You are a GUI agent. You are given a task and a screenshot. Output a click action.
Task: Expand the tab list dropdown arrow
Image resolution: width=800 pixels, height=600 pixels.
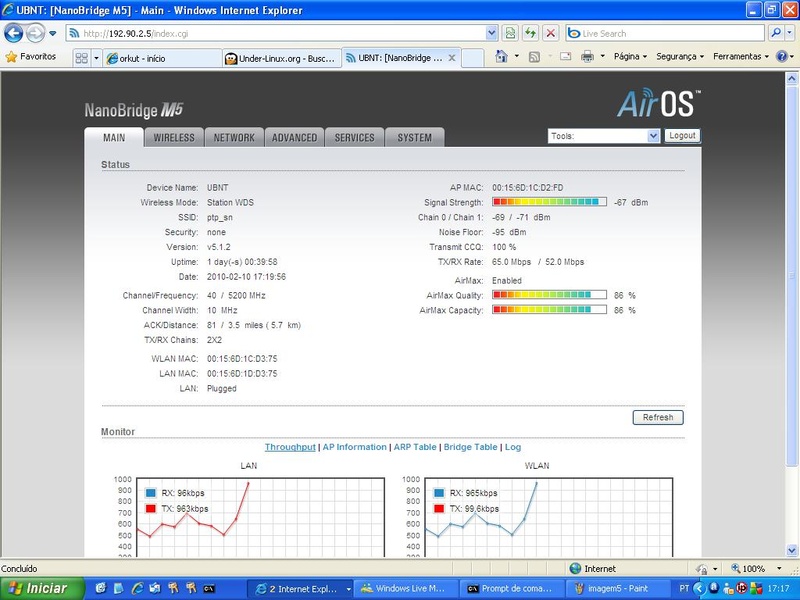96,58
